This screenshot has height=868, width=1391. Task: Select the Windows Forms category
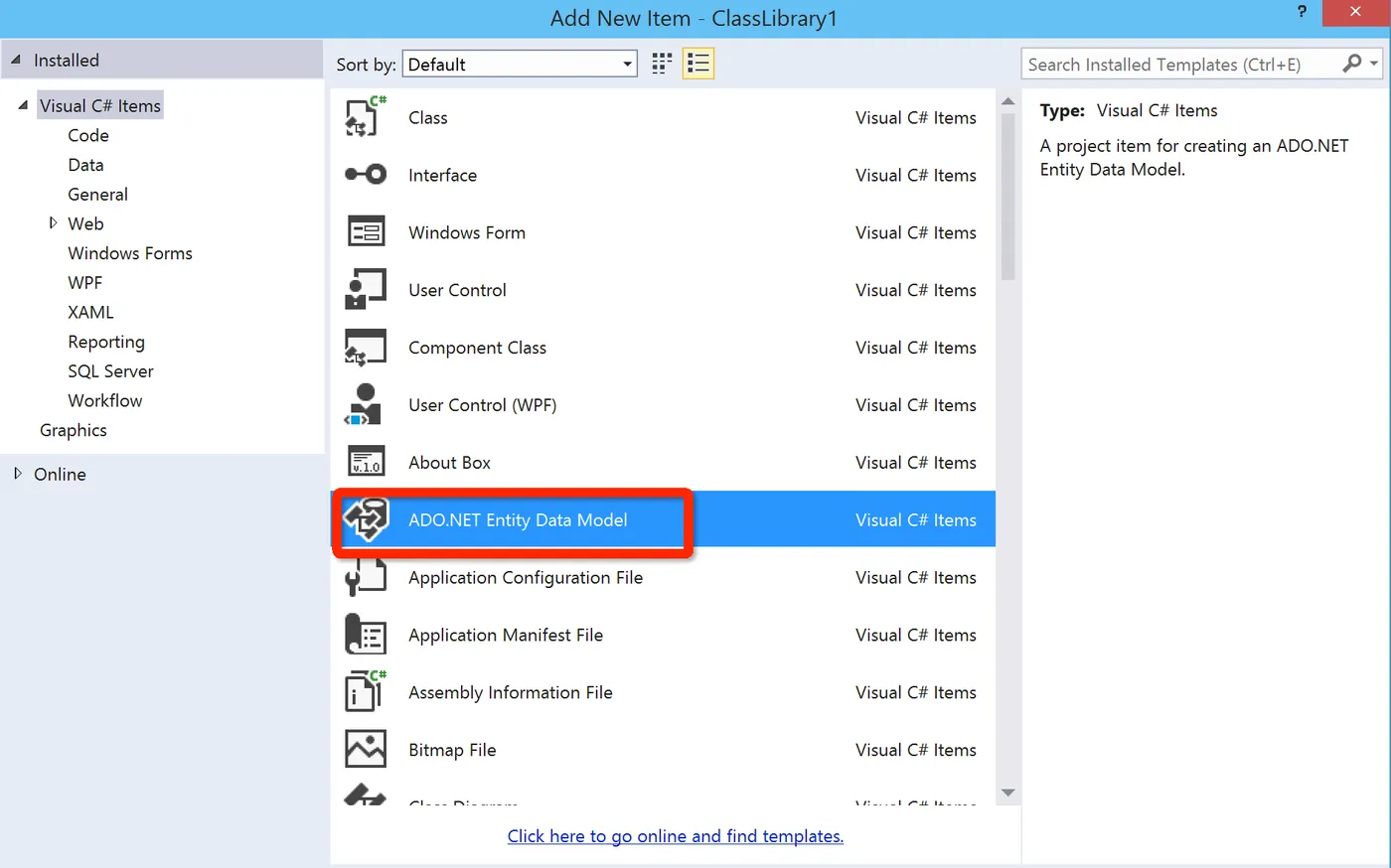(130, 253)
